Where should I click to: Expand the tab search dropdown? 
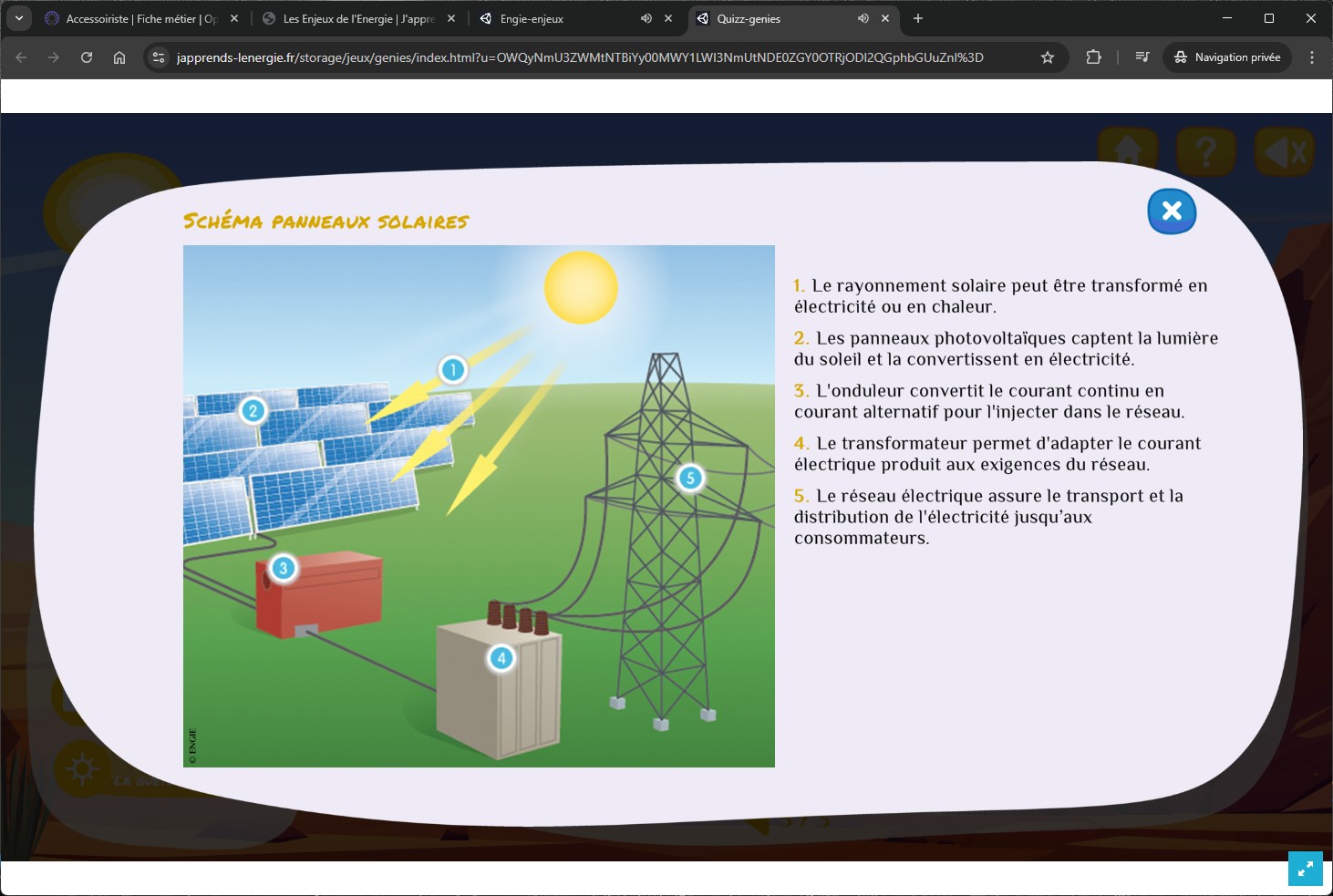(x=19, y=18)
